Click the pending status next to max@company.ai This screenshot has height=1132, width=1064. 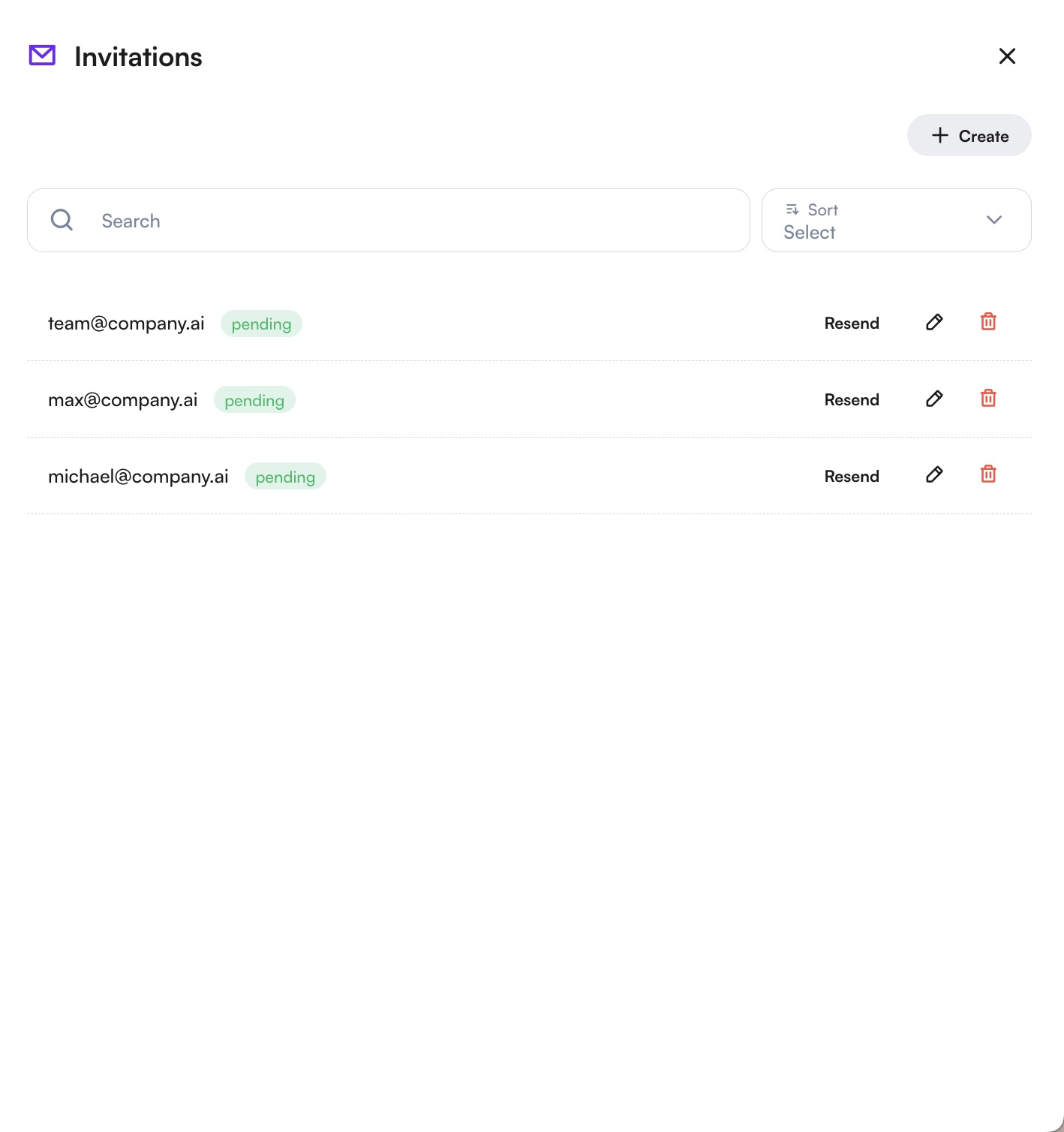[x=254, y=401]
